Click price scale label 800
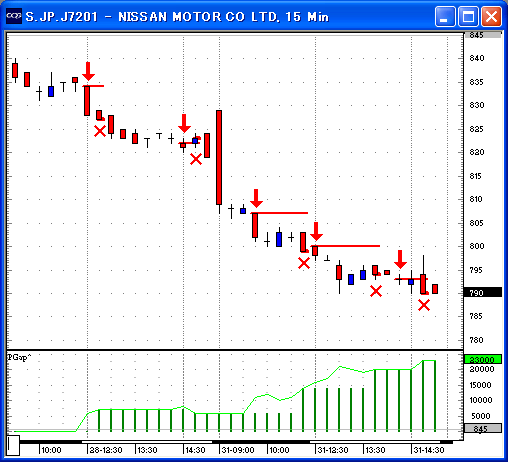The height and width of the screenshot is (462, 508). click(x=477, y=246)
